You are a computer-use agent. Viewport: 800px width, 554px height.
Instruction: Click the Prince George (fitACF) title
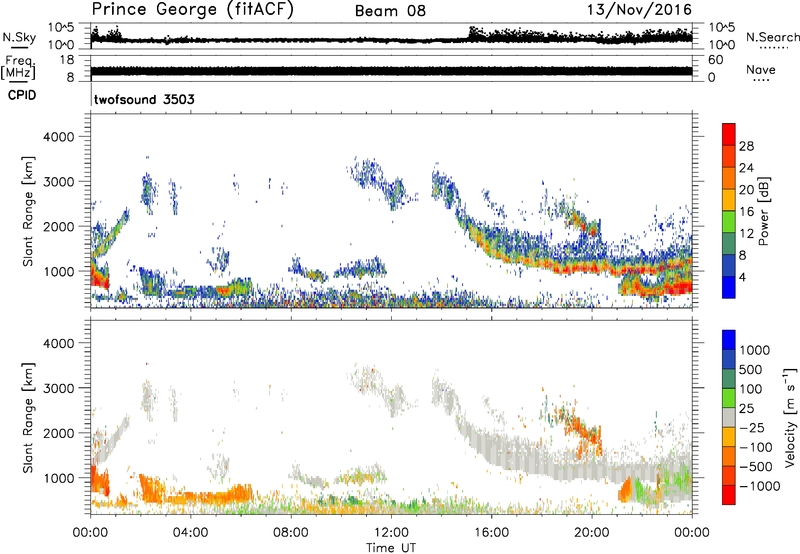tap(192, 10)
